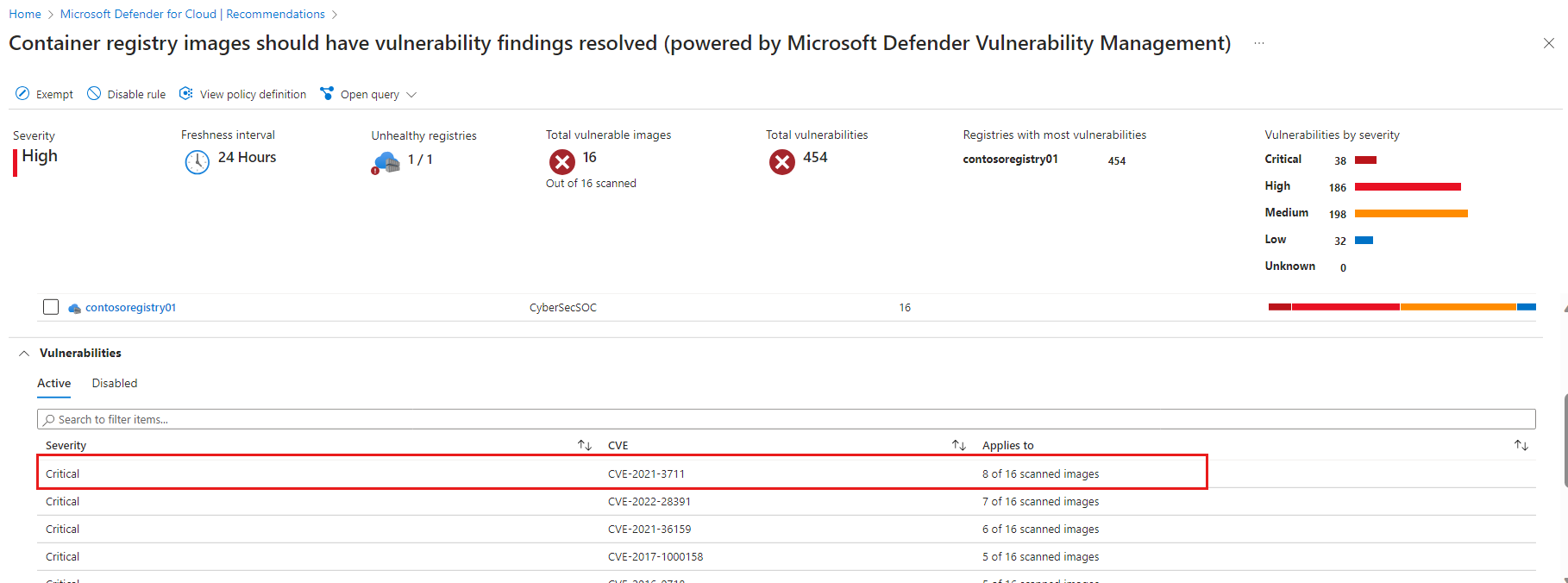Click the Unhealthy registries cloud icon
Viewport: 1568px width, 583px height.
click(x=386, y=162)
